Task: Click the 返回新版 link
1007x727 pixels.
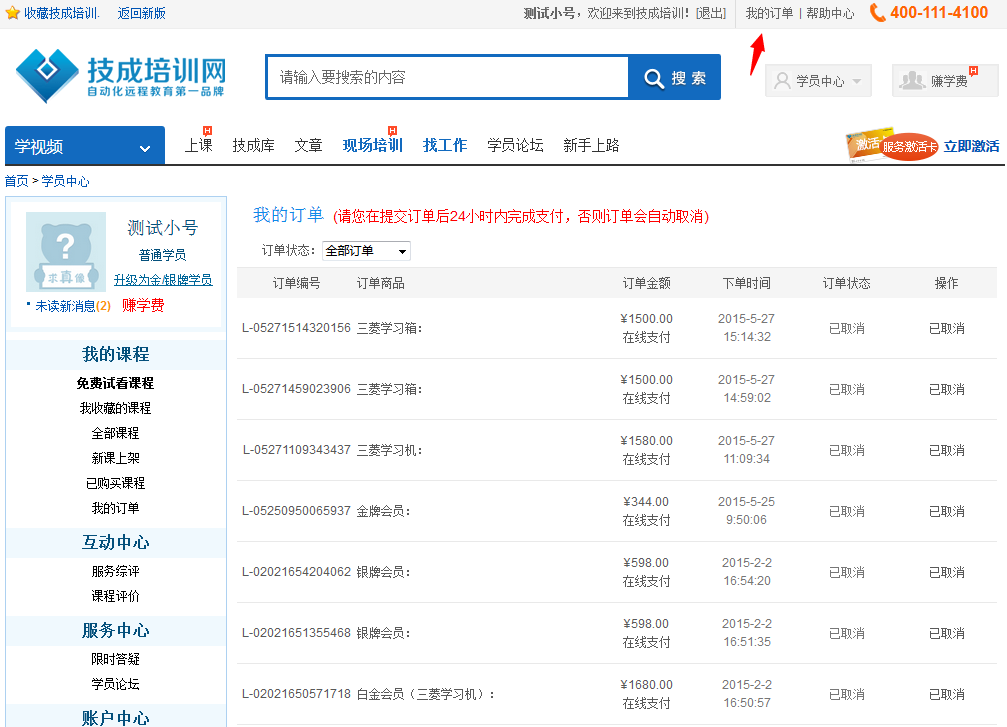Action: pyautogui.click(x=141, y=13)
